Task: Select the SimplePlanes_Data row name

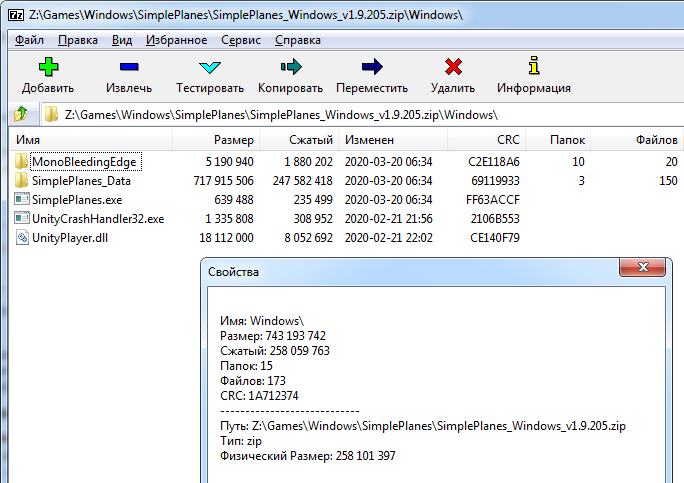Action: point(81,181)
